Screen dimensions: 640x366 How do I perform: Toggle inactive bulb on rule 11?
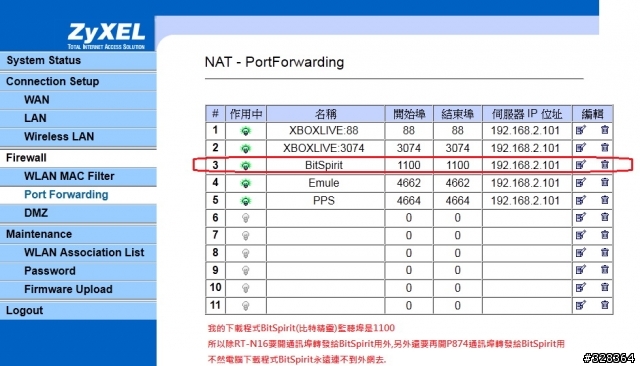246,306
